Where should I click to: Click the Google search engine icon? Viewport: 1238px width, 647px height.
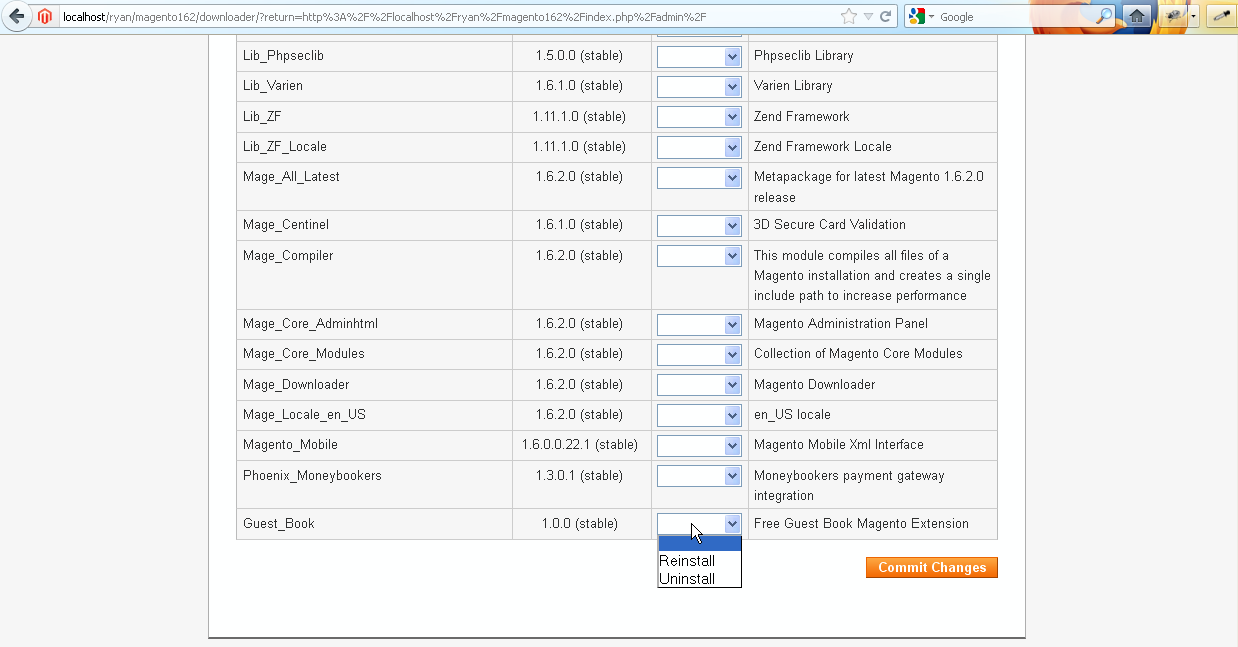tap(917, 17)
